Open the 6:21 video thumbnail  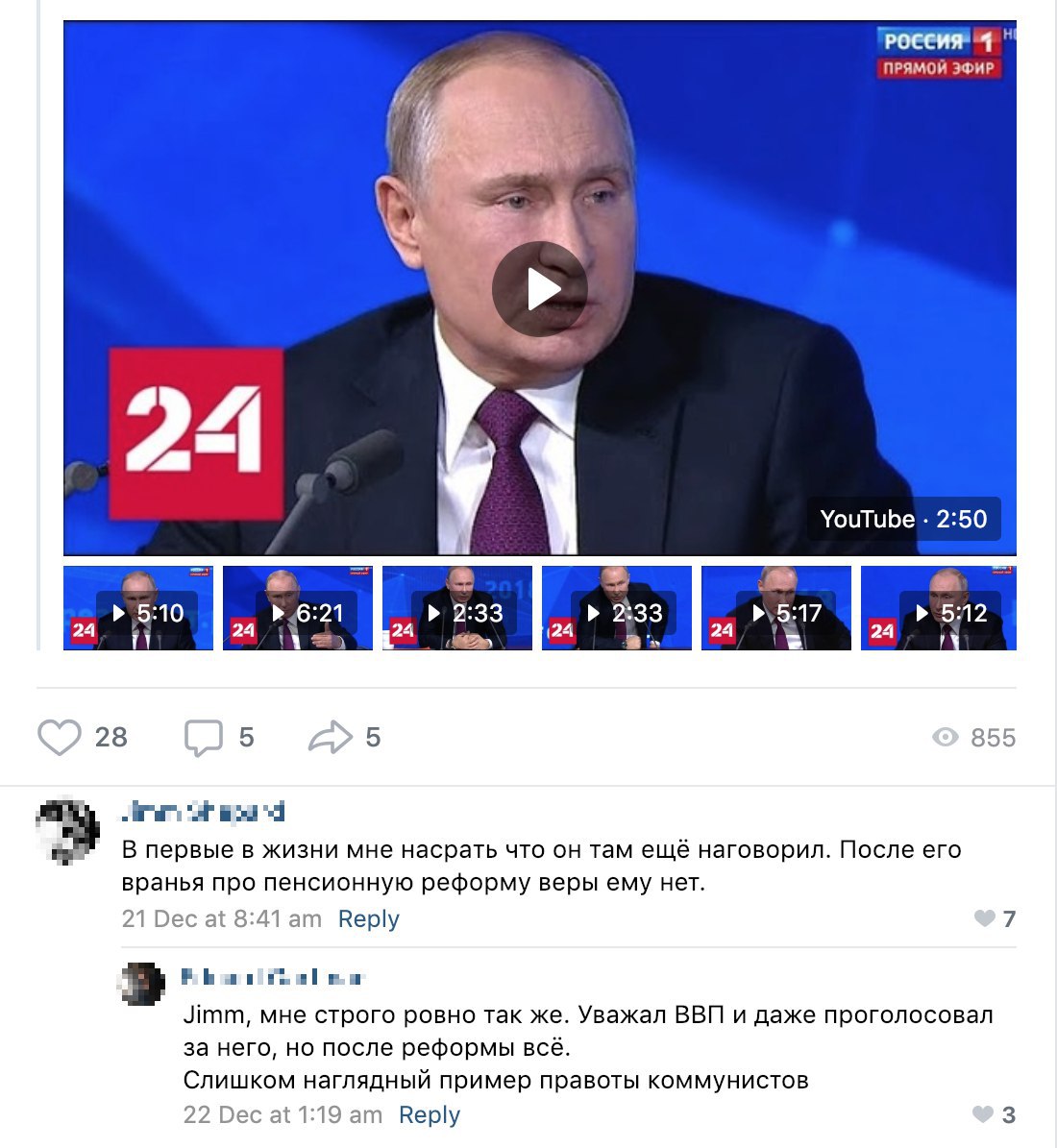(x=297, y=608)
